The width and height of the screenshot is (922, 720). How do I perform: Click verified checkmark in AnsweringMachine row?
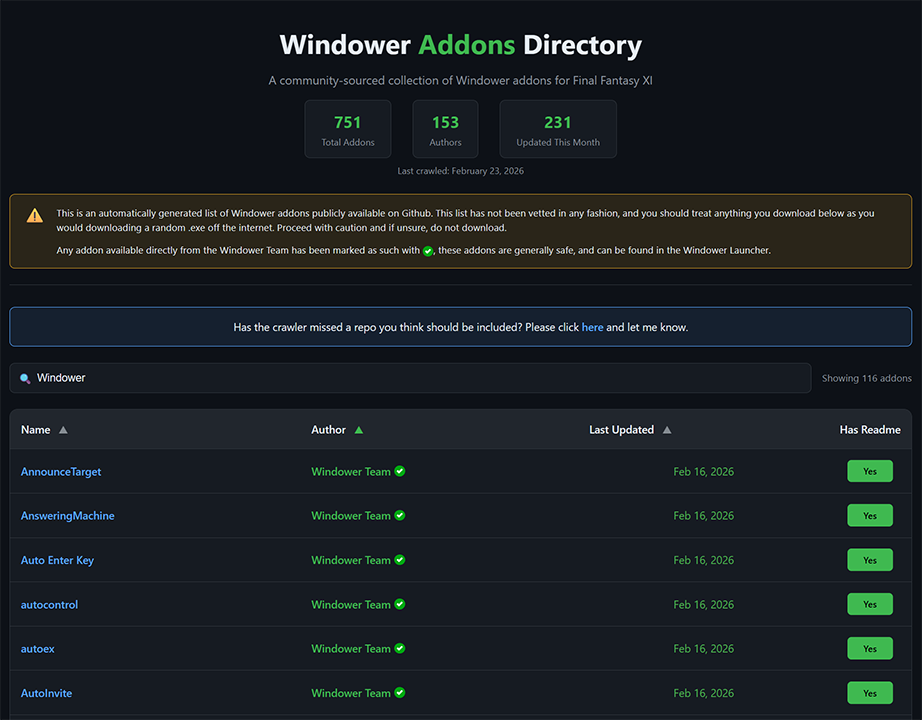click(400, 516)
